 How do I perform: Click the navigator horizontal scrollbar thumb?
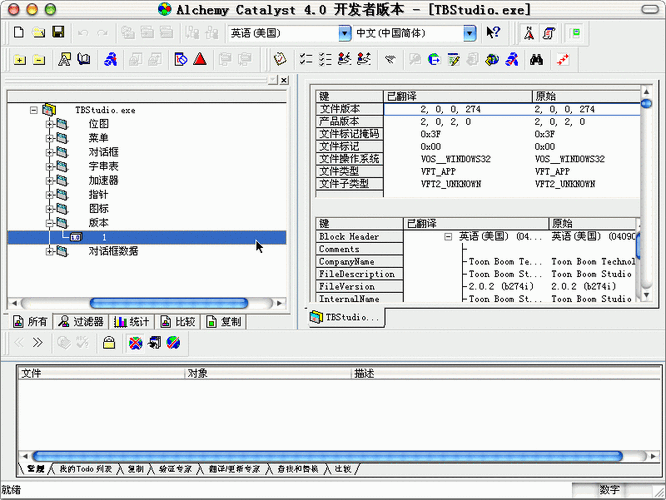tap(169, 303)
